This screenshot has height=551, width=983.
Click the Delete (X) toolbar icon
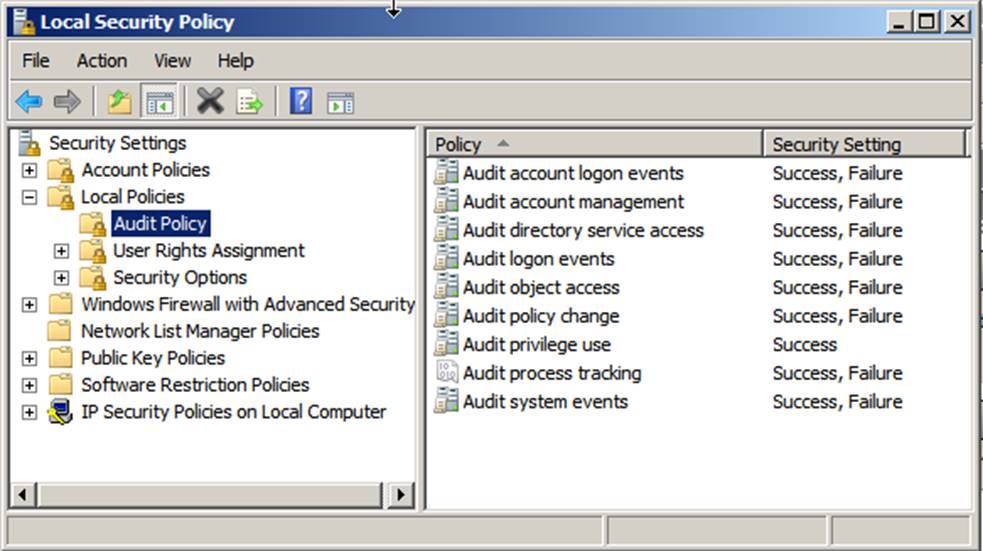coord(210,101)
